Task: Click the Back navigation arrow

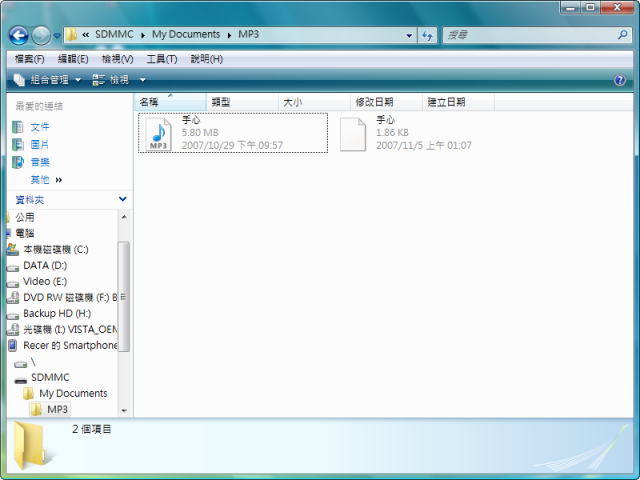Action: (x=18, y=36)
